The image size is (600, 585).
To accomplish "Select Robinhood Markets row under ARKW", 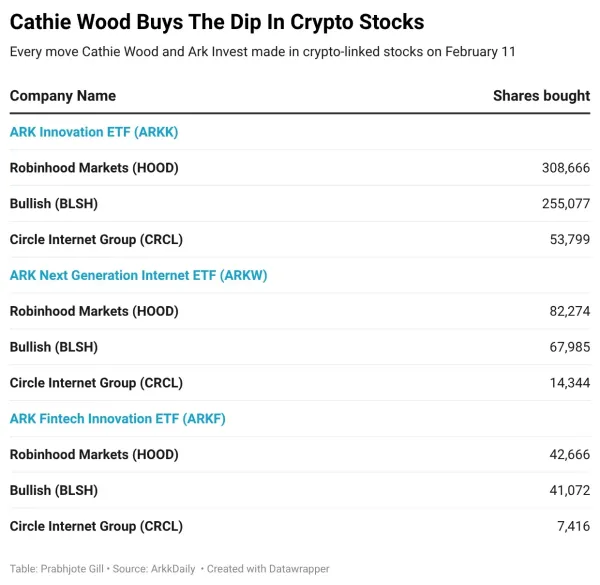I will (x=94, y=311).
